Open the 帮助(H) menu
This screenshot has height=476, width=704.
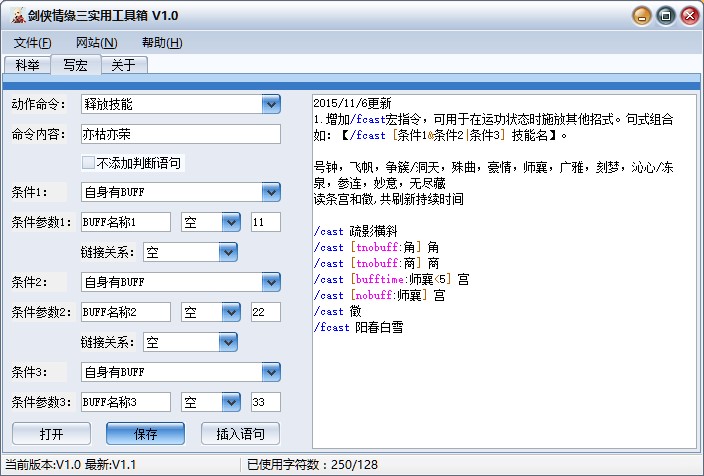(x=161, y=43)
